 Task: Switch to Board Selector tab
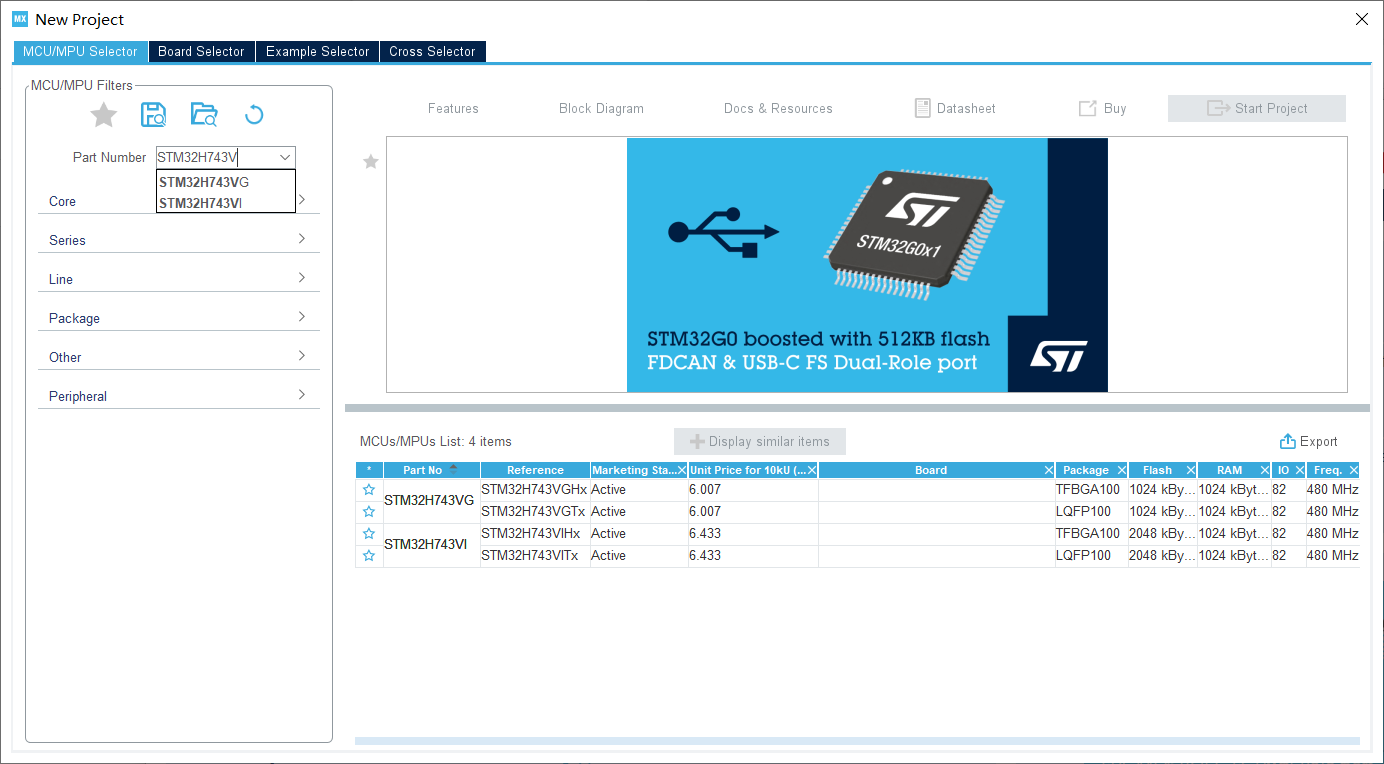(x=201, y=51)
